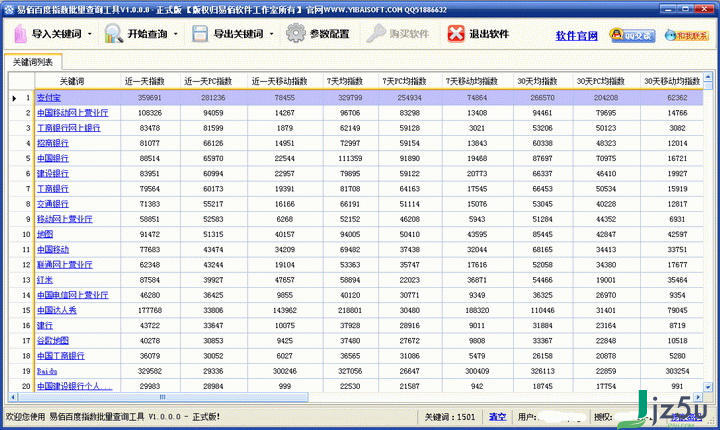Open the 中国工商银行 keyword link
The image size is (720, 430).
click(61, 355)
